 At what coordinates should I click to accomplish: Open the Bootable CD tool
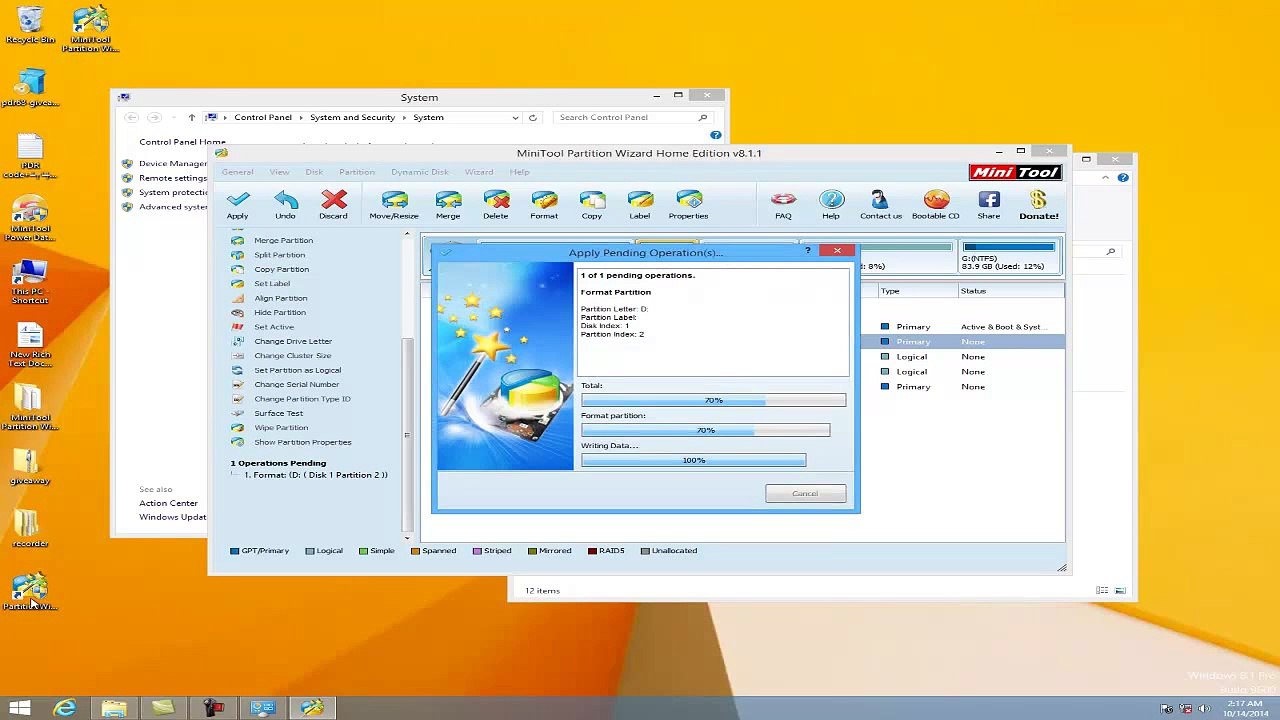pos(936,204)
